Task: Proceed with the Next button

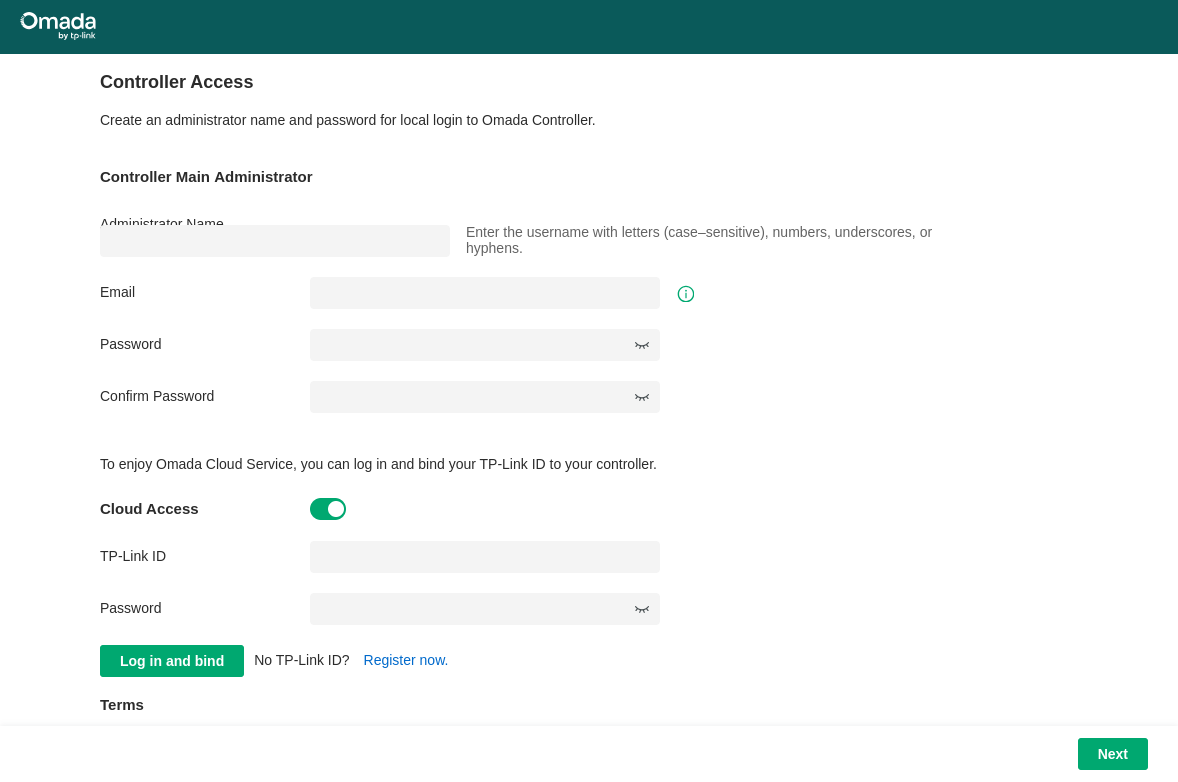Action: point(1113,754)
